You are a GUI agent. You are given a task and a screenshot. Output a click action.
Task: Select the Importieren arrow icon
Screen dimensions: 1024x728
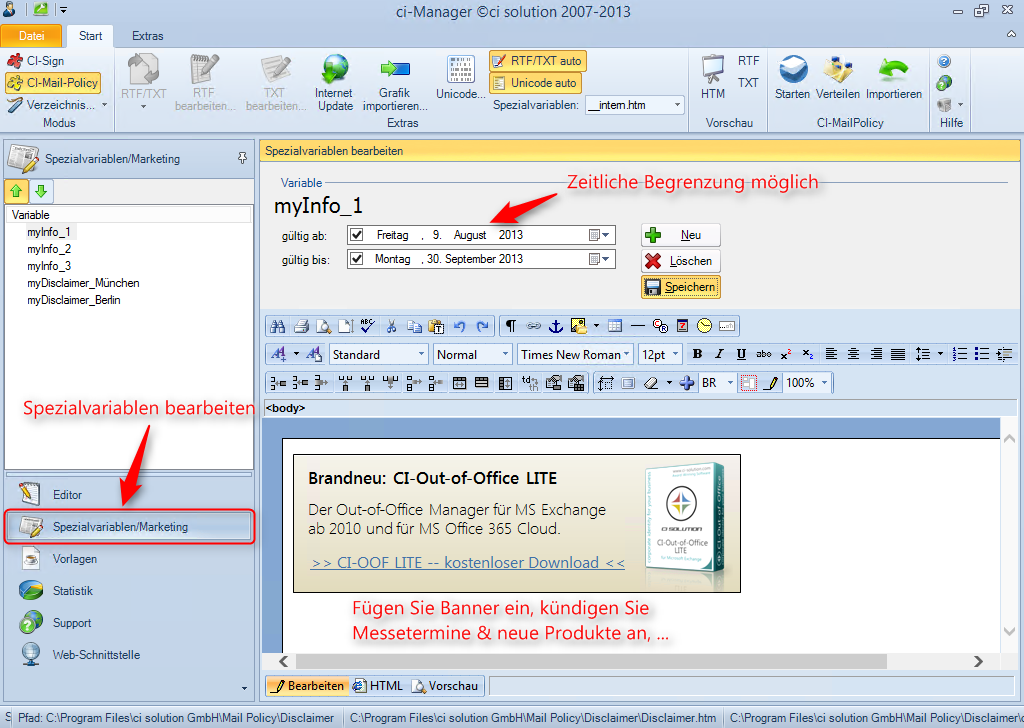(895, 80)
